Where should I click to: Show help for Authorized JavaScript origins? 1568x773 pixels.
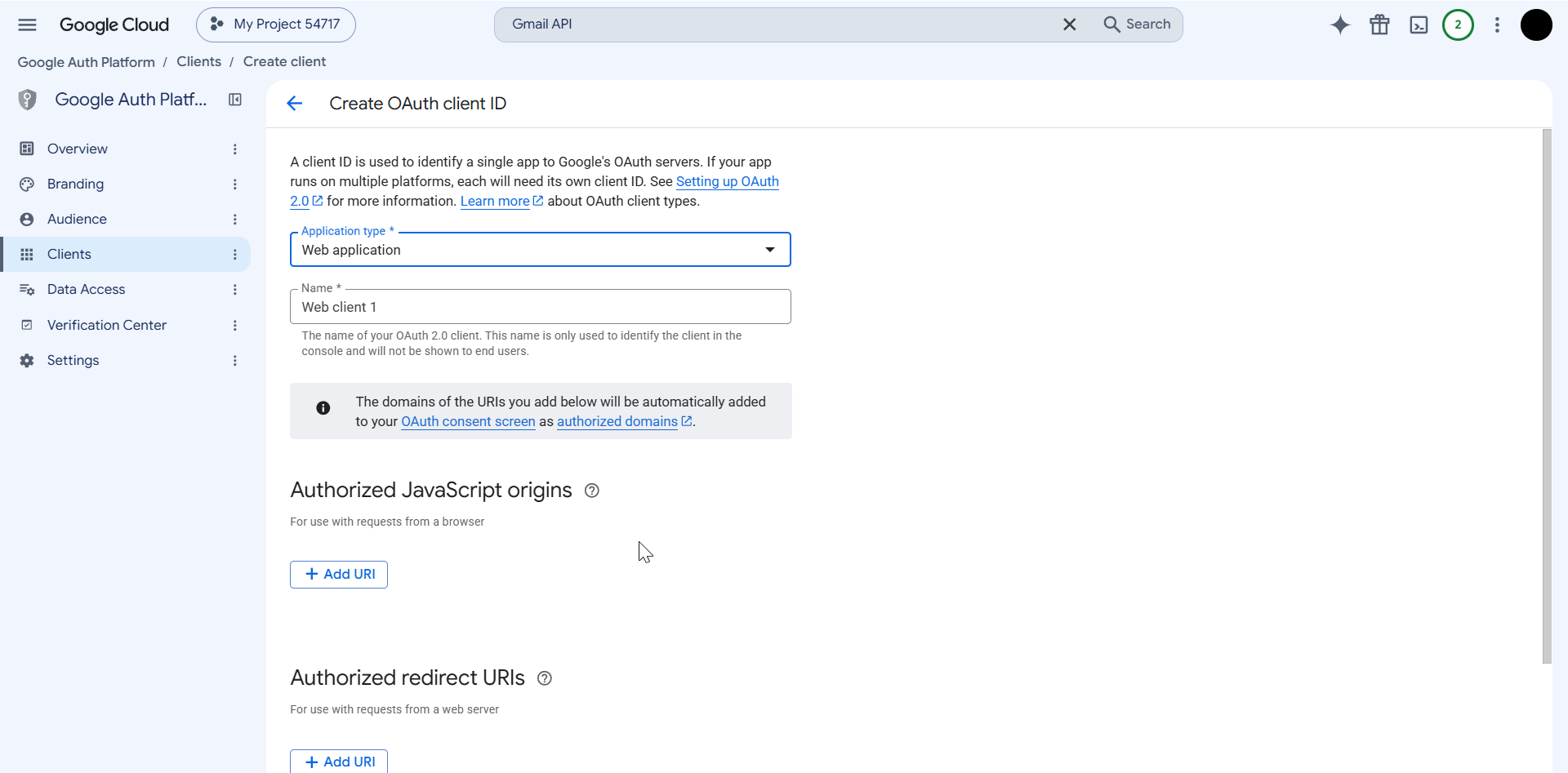pos(592,491)
